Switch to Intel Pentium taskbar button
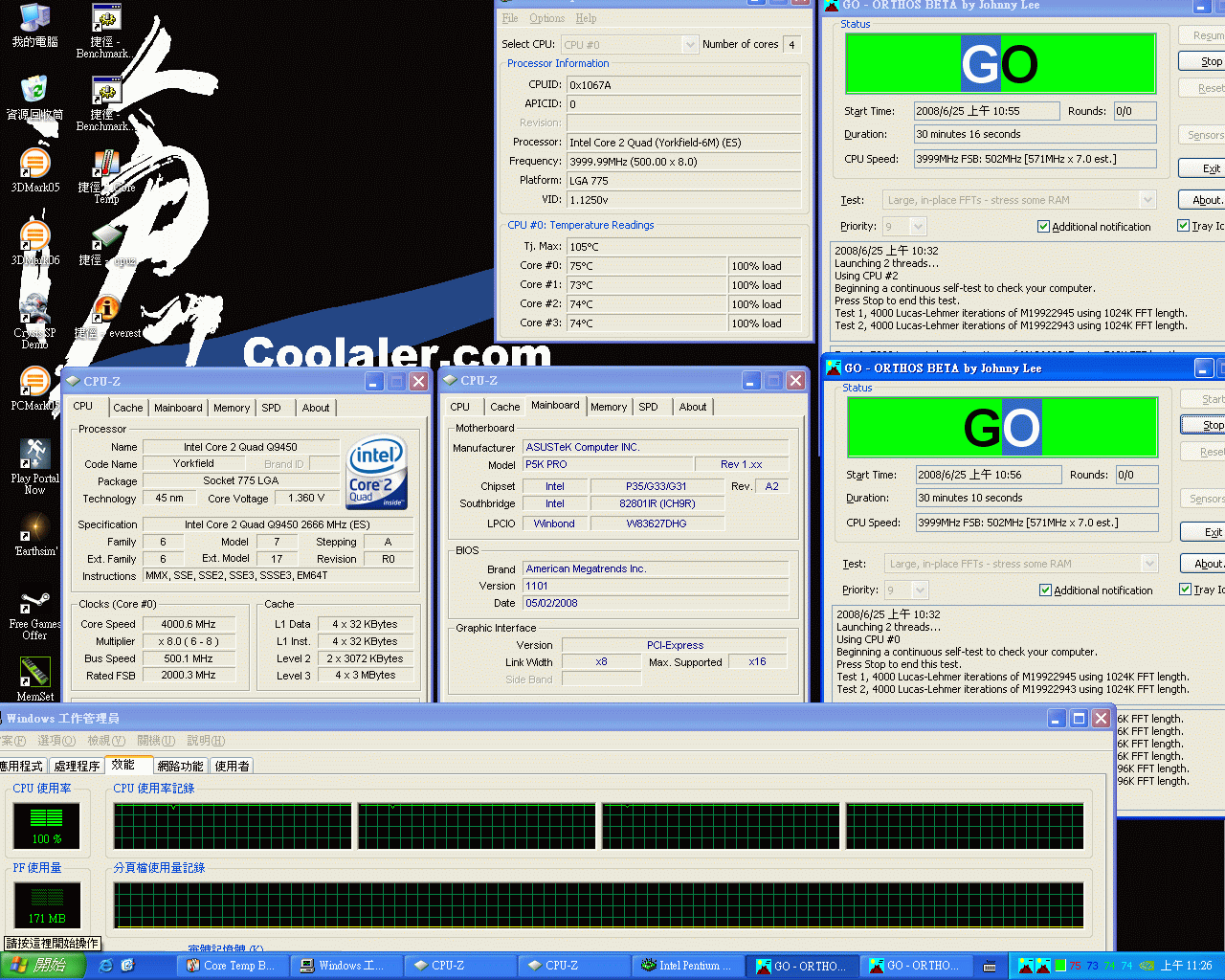1225x980 pixels. [688, 966]
